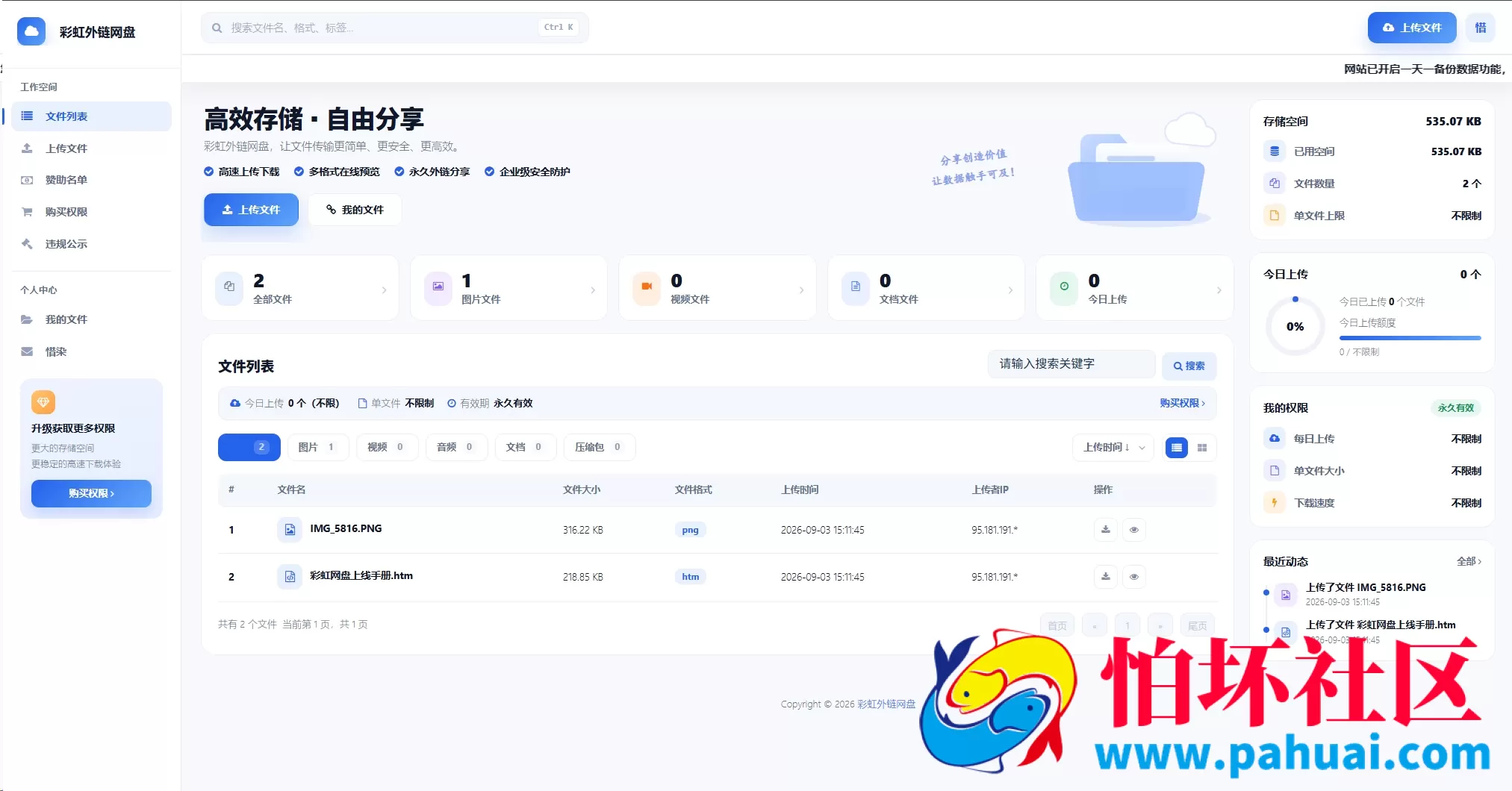Image resolution: width=1512 pixels, height=791 pixels.
Task: Click the 0% circular progress ring
Action: [1295, 326]
